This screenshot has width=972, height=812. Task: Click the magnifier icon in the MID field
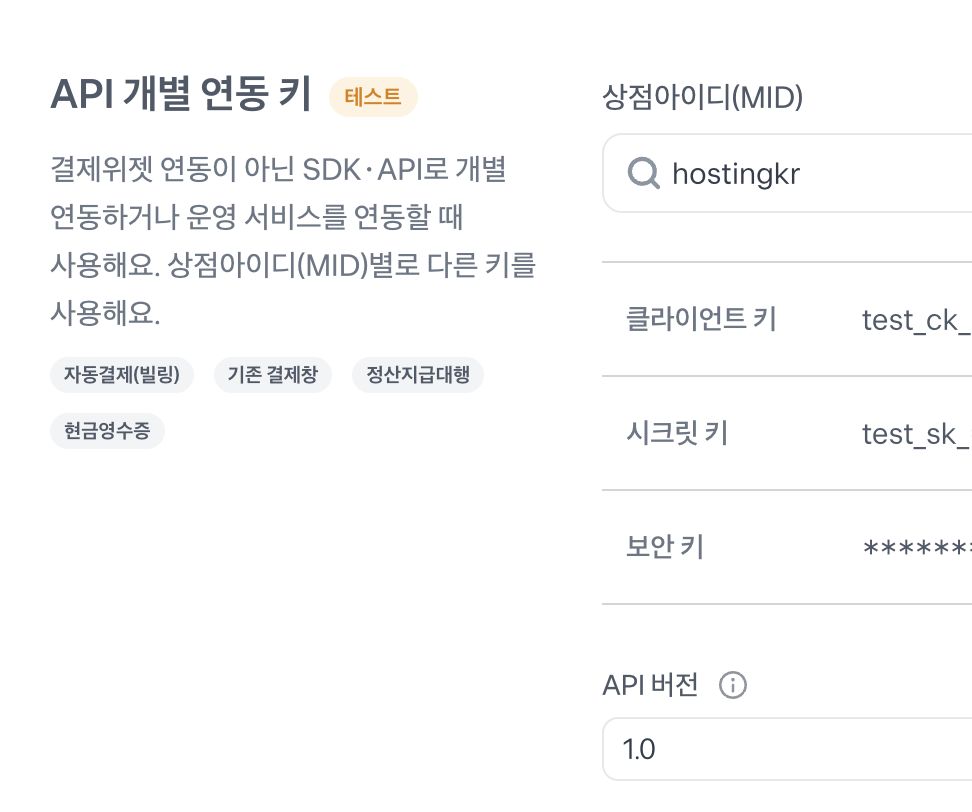[643, 174]
